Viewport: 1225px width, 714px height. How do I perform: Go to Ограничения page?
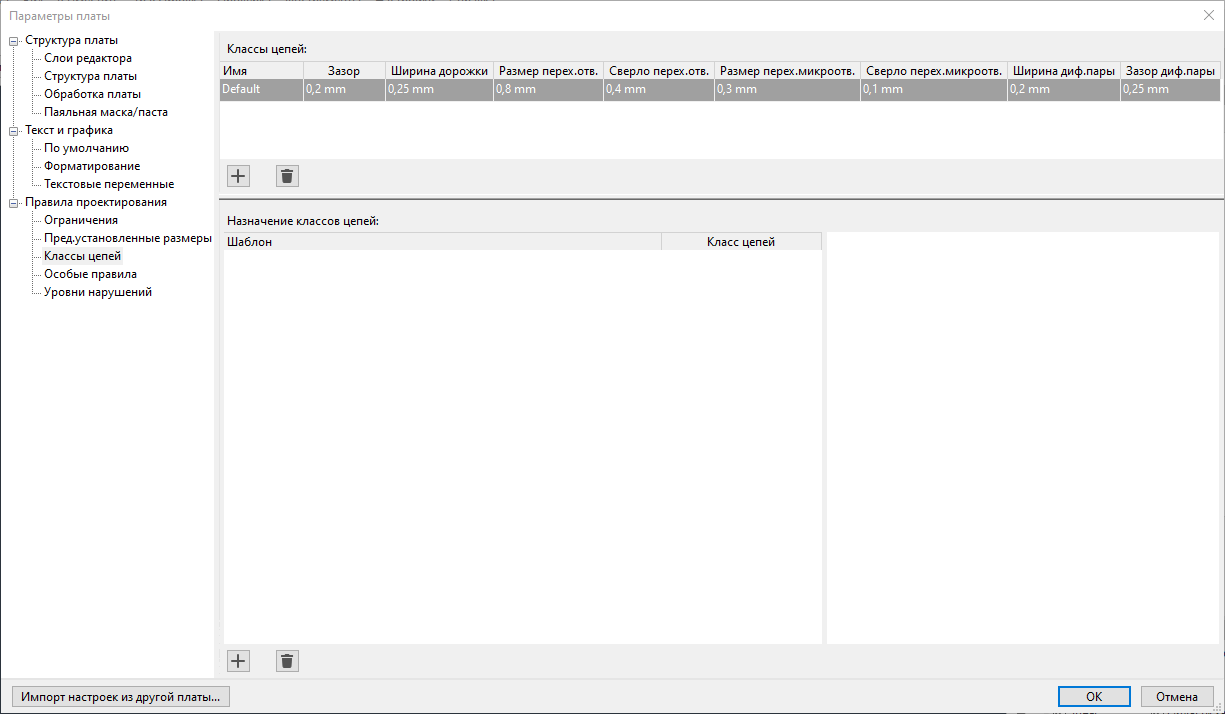[81, 220]
